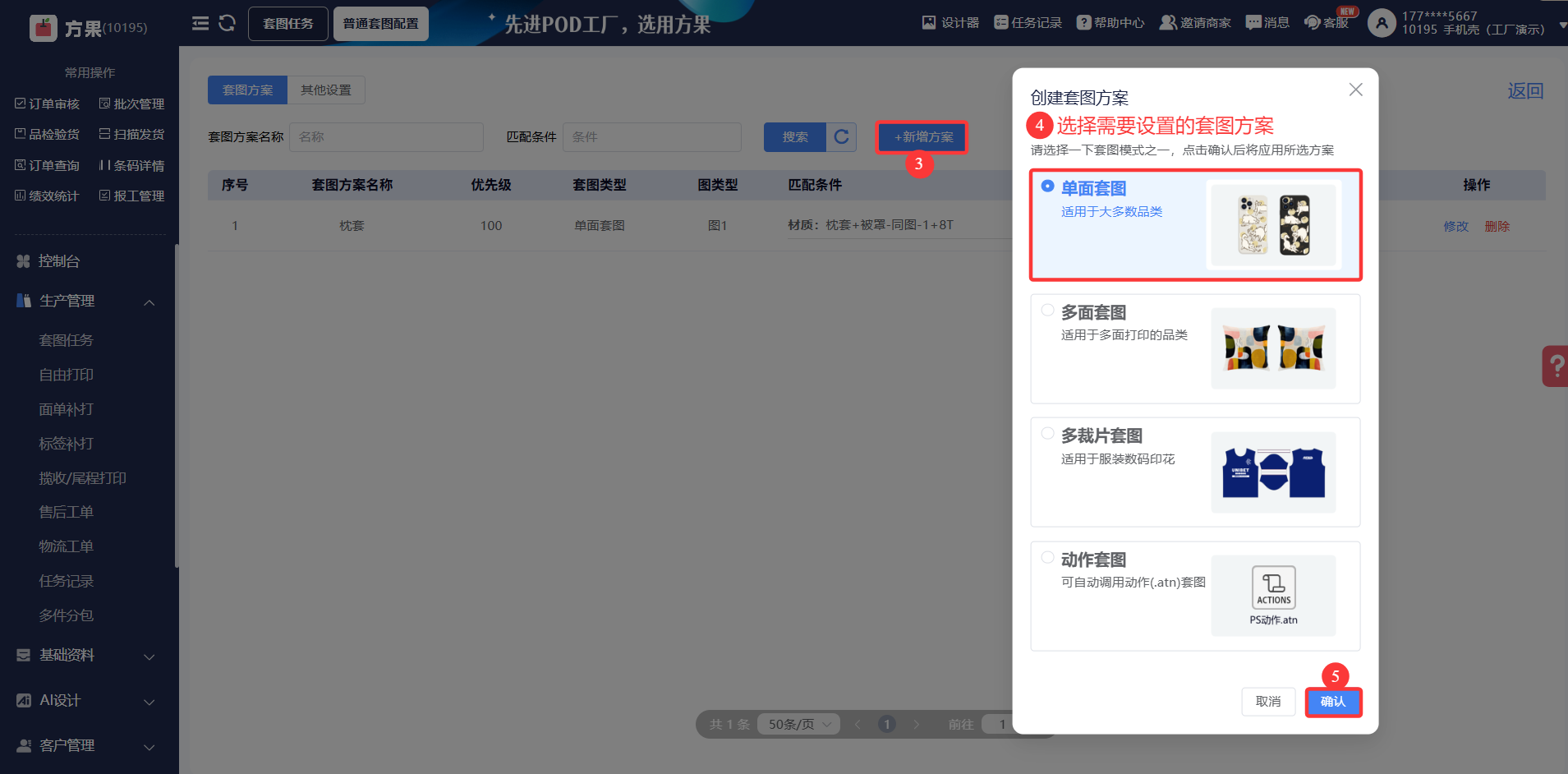Select the 多裁片套图 radio option
This screenshot has width=1568, height=774.
coord(1047,433)
